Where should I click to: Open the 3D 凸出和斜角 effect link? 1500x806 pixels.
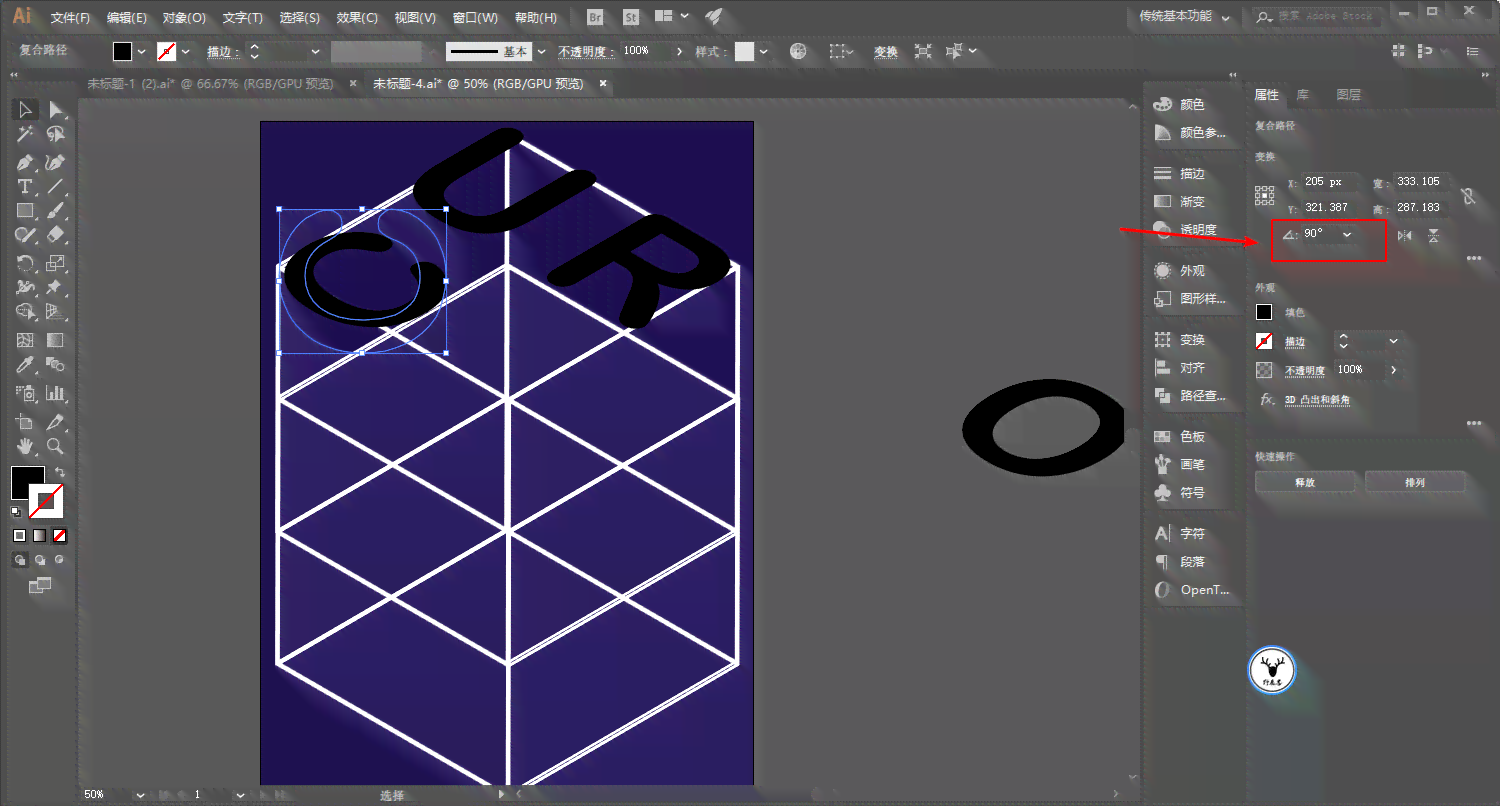[1317, 400]
